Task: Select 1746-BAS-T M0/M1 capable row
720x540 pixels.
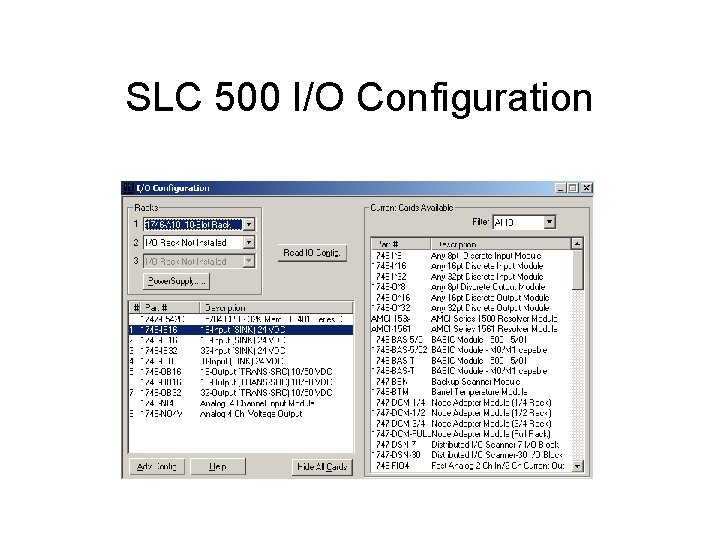Action: coord(471,371)
